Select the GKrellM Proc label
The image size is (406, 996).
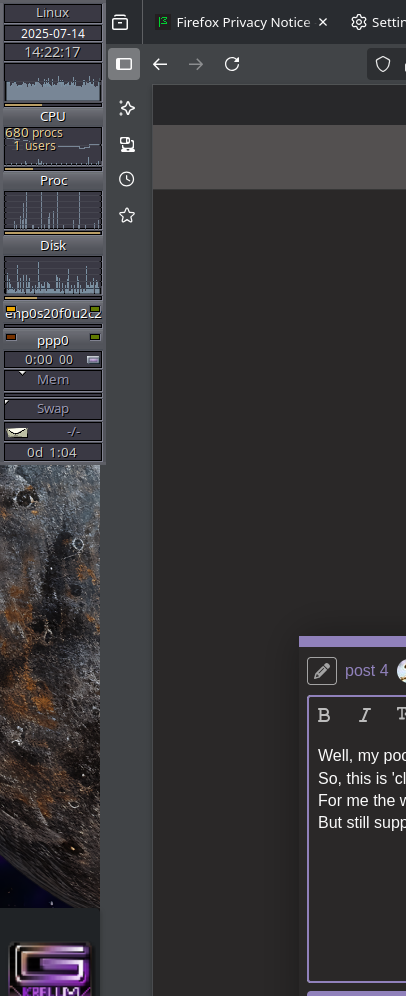point(53,180)
